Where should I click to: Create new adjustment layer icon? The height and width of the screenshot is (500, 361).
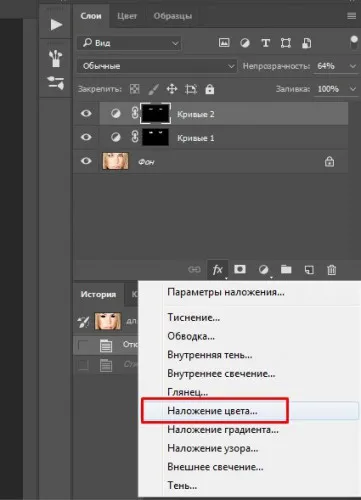tap(263, 269)
